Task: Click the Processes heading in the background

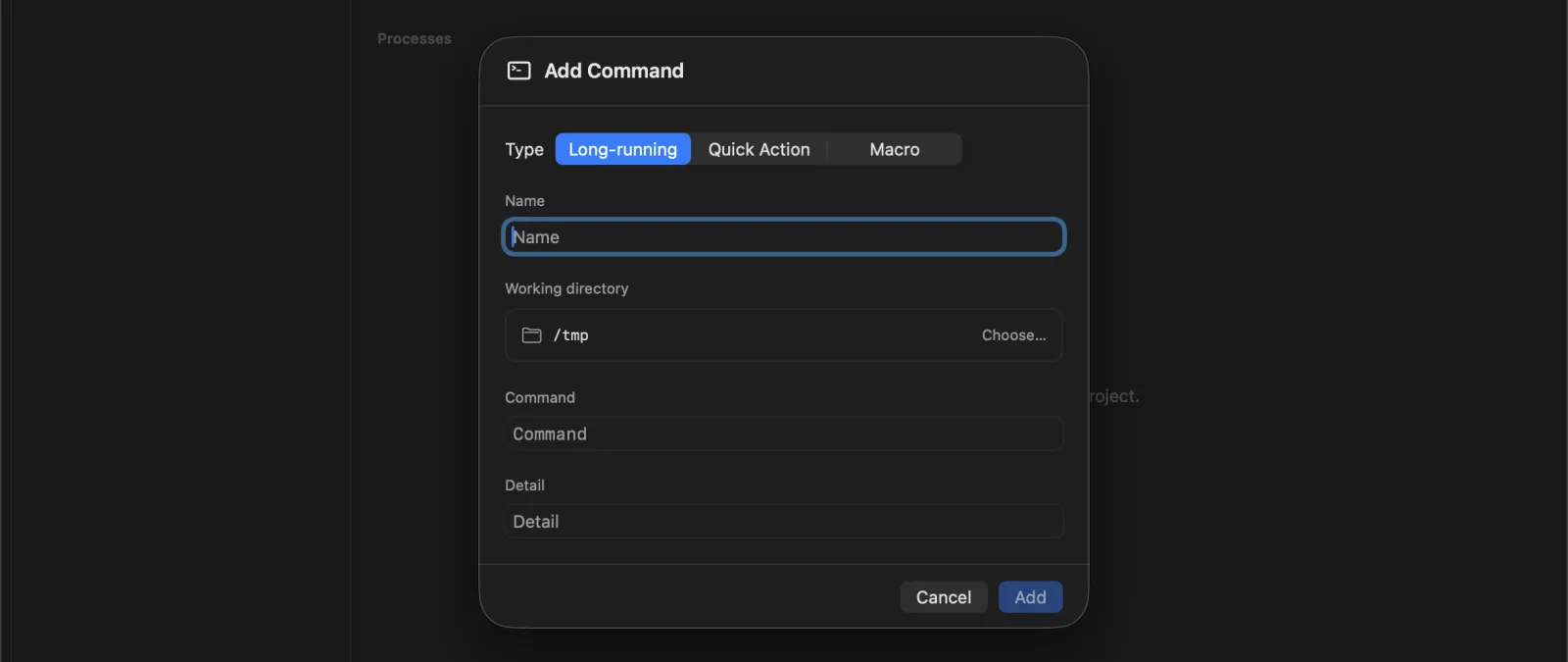Action: (415, 39)
